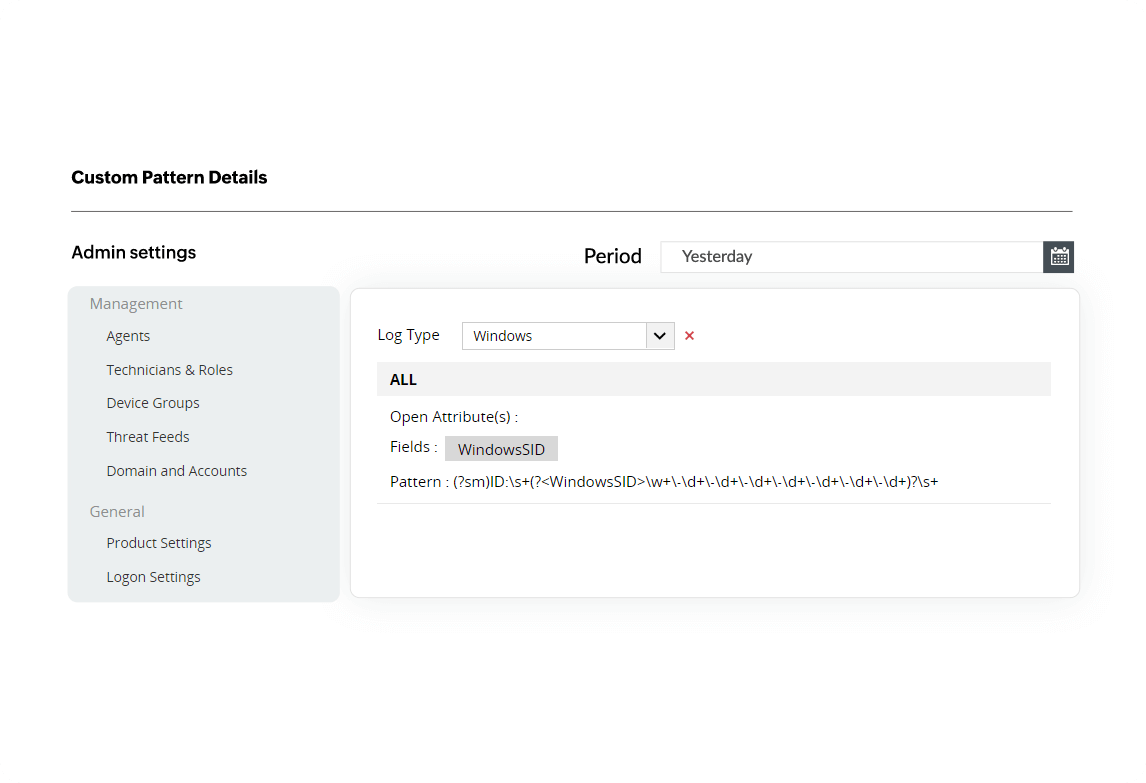This screenshot has height=783, width=1146.
Task: Click the Custom Pattern Details heading
Action: click(x=169, y=178)
